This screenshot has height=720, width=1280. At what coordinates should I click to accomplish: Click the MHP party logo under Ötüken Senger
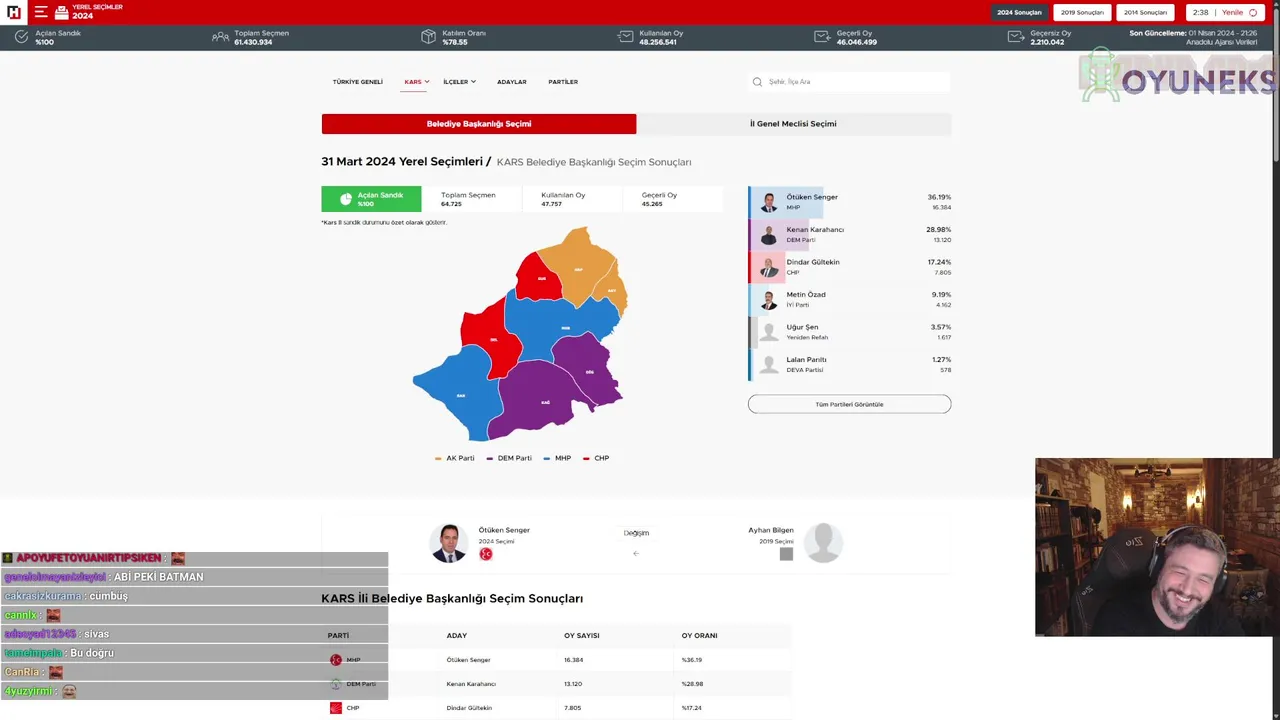486,554
